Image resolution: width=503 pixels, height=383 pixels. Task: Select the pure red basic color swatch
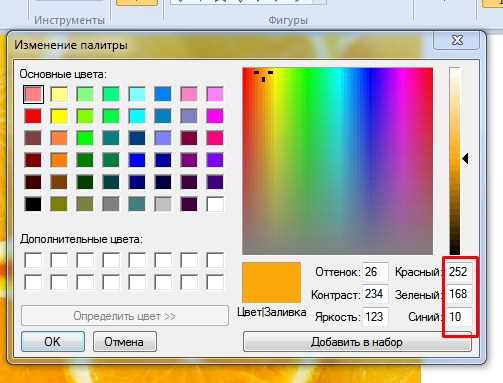coord(33,116)
